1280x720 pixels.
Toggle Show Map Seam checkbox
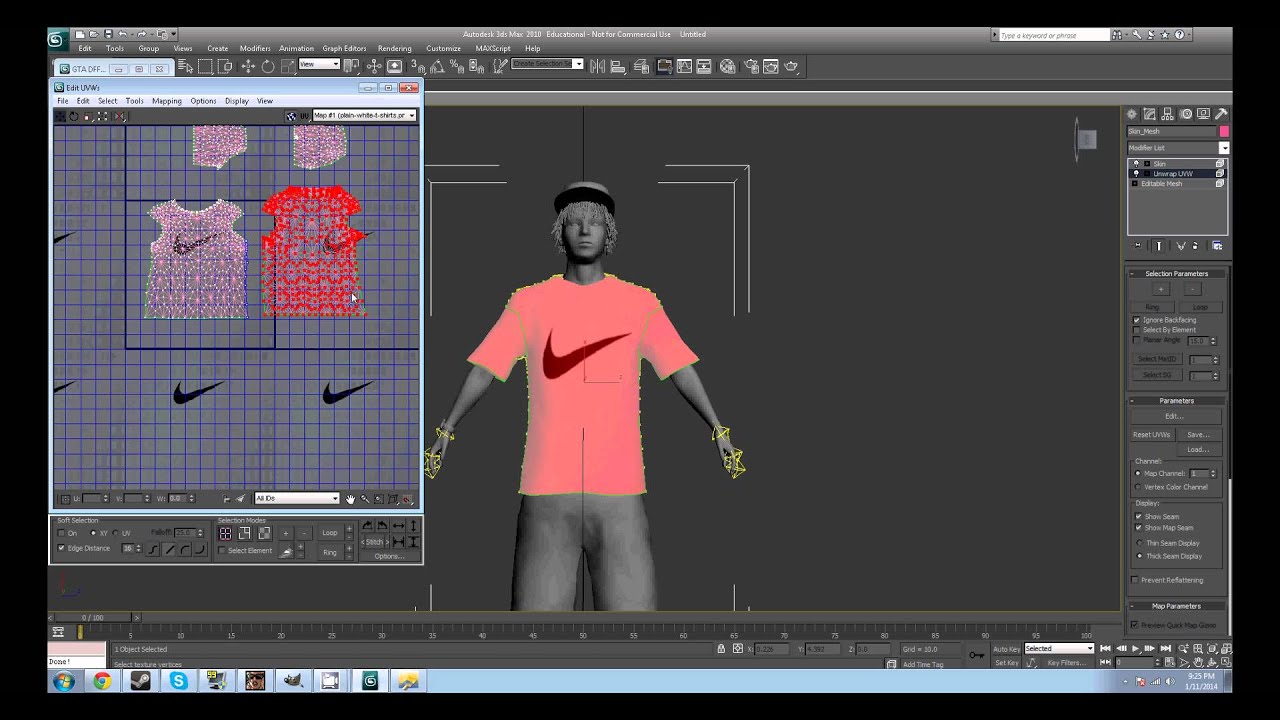1138,528
